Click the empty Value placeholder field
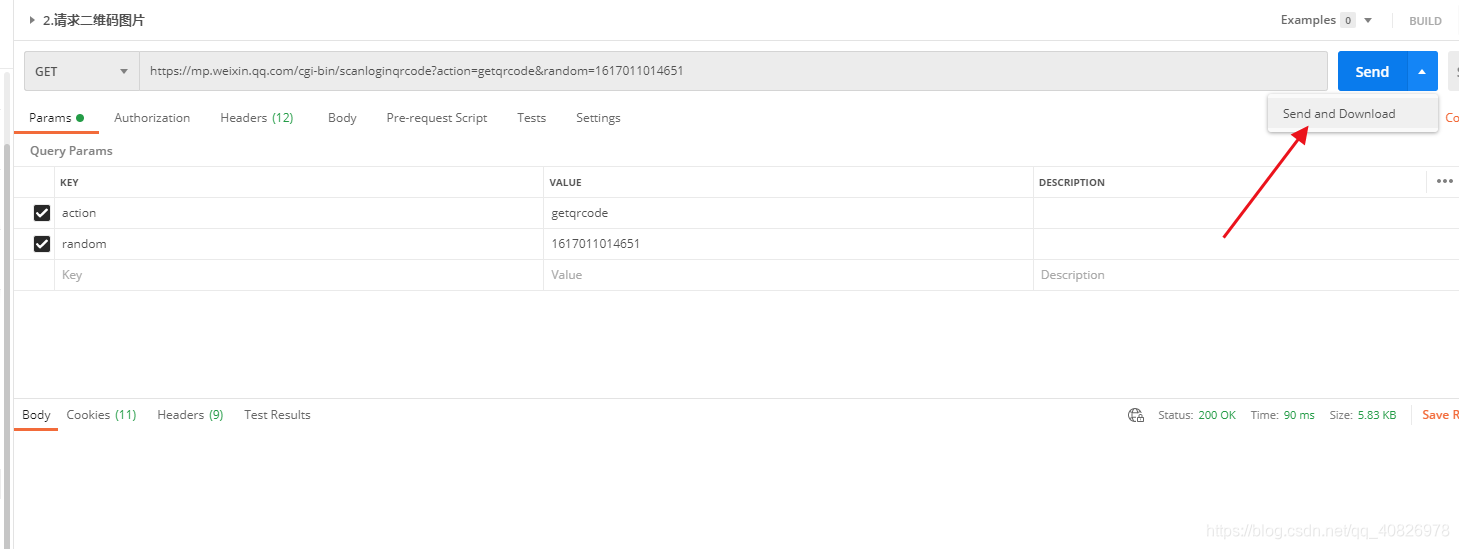 788,275
